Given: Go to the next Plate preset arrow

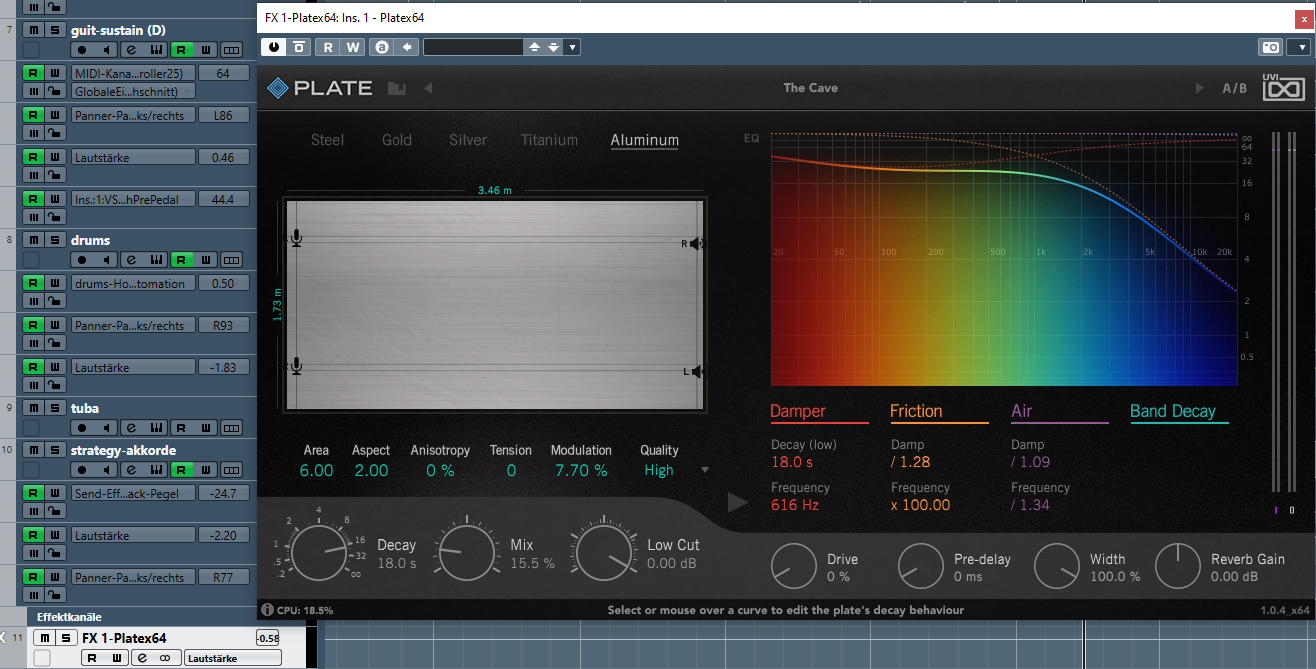Looking at the screenshot, I should click(x=1199, y=88).
